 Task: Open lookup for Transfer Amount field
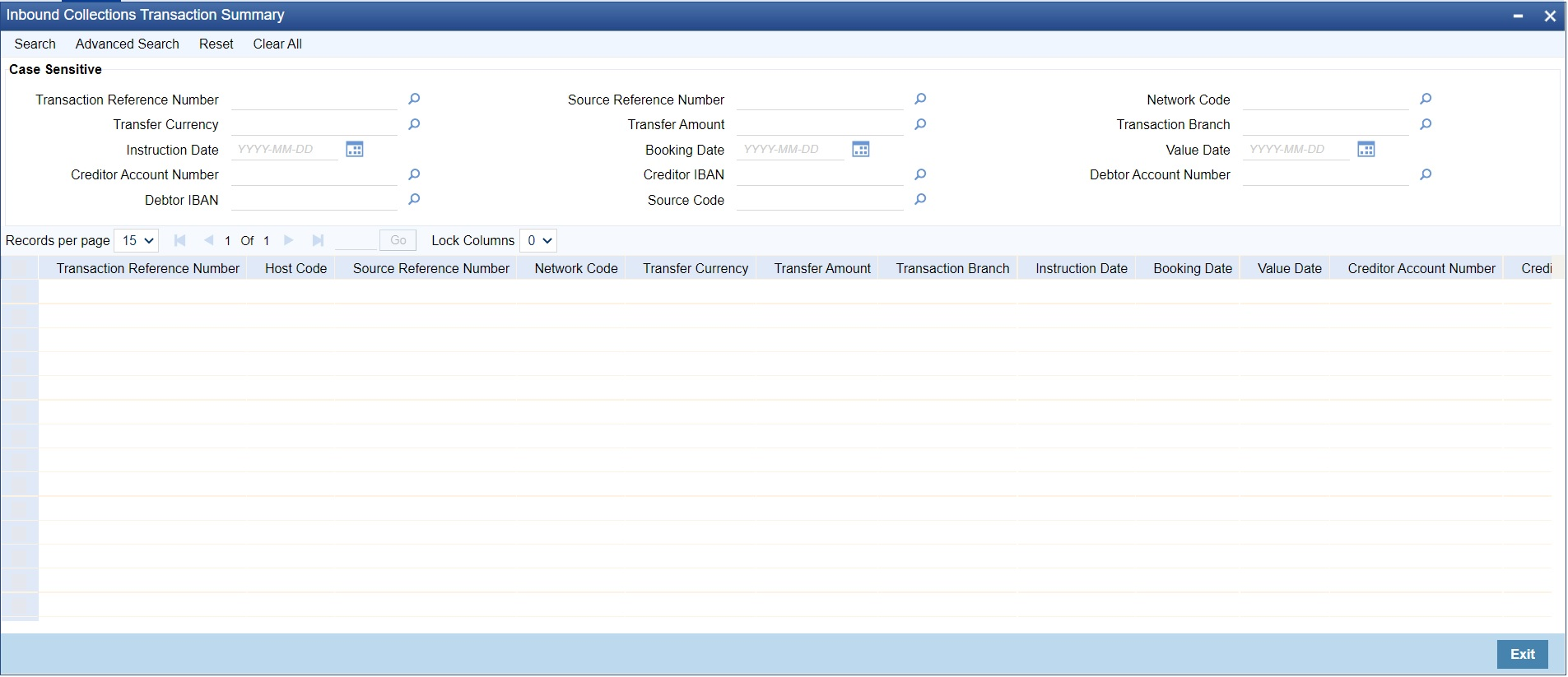[920, 124]
